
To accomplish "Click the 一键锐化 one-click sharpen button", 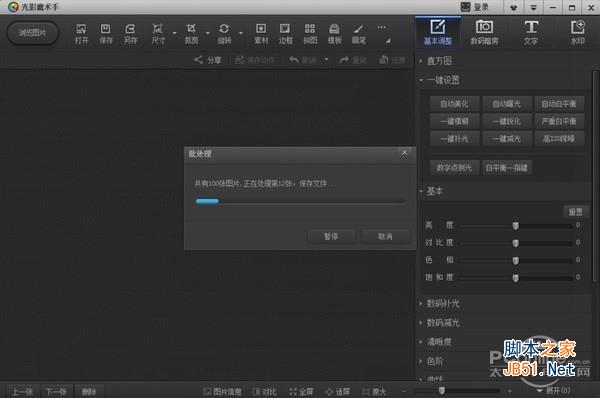I will pos(507,121).
